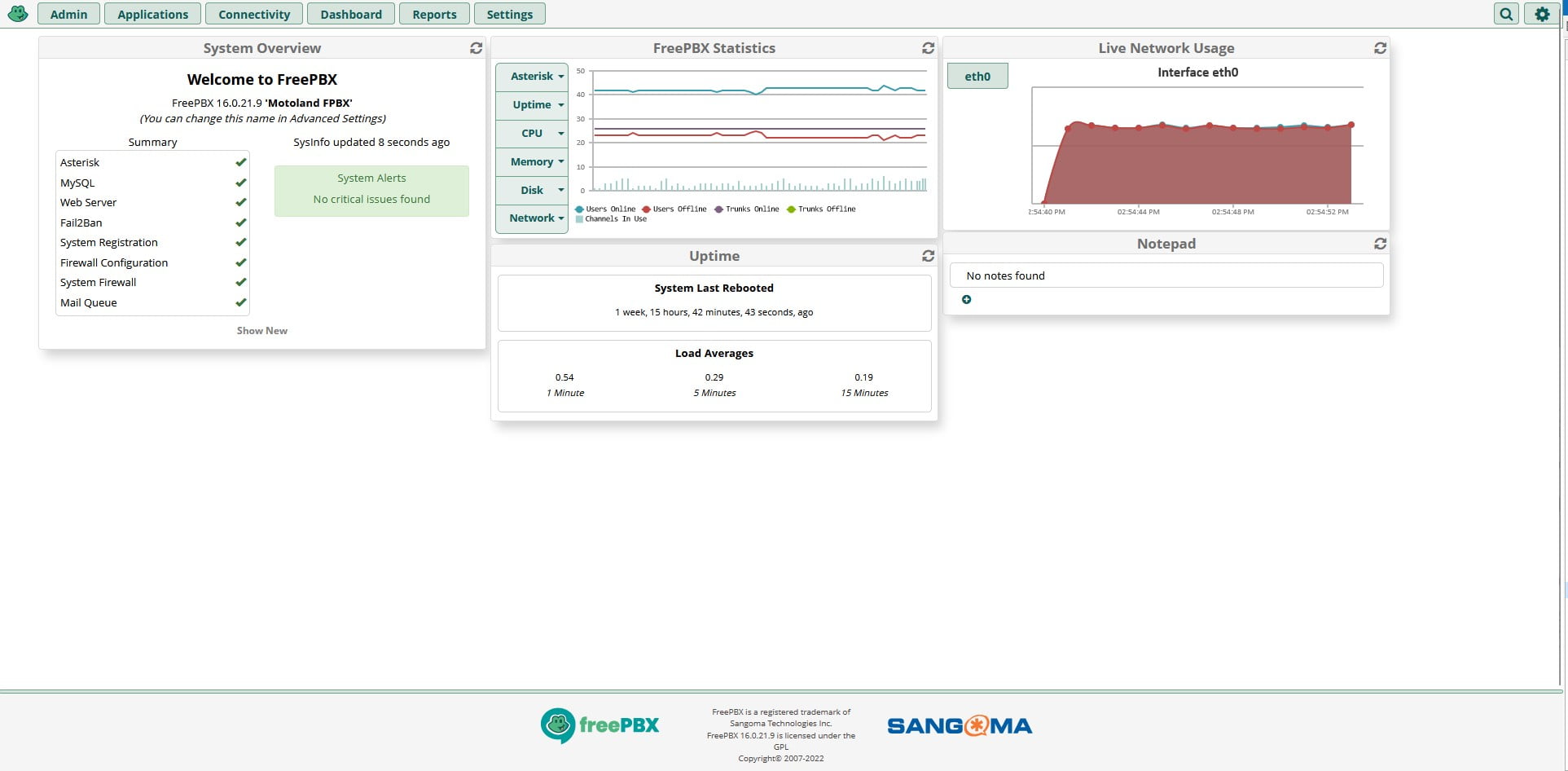Refresh the FreePBX Statistics panel

928,48
